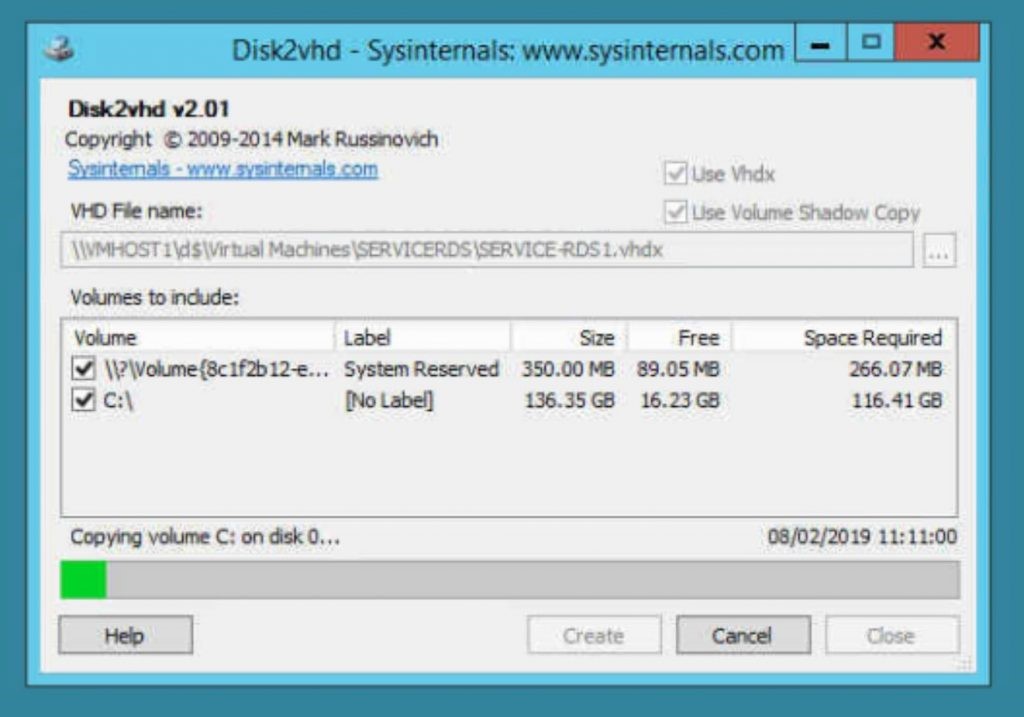Select the [No Label] cell
Image resolution: width=1024 pixels, height=717 pixels.
tap(389, 400)
